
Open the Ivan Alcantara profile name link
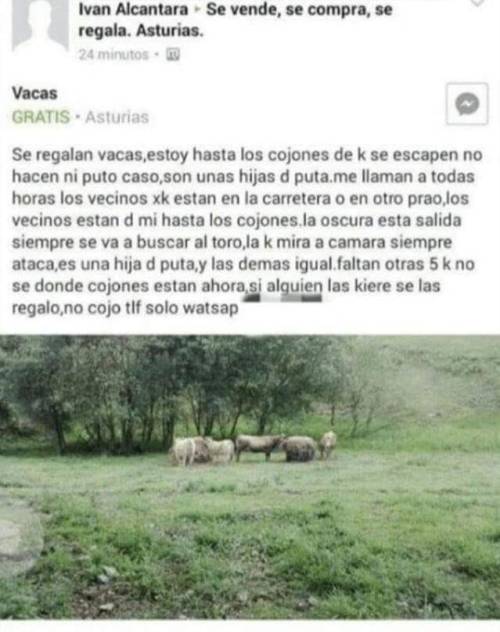coord(133,10)
